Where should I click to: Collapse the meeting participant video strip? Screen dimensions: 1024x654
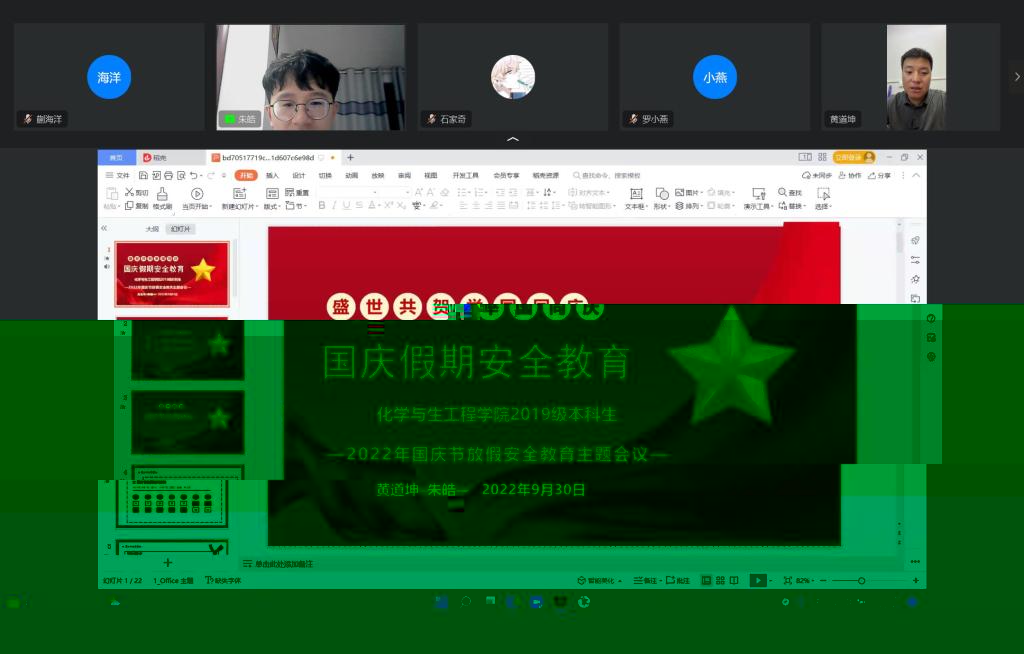pos(513,139)
